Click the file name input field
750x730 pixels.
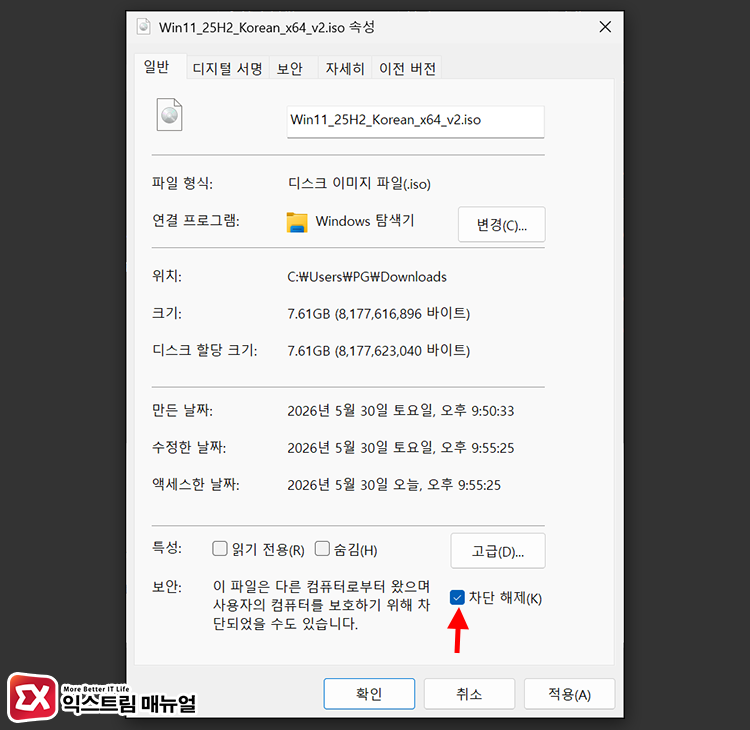tap(415, 122)
